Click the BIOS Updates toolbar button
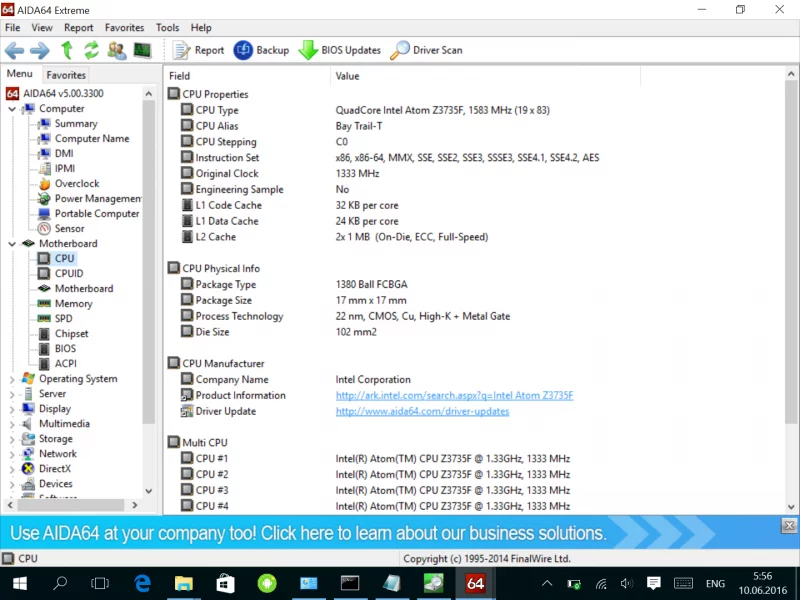This screenshot has width=800, height=600. coord(339,50)
